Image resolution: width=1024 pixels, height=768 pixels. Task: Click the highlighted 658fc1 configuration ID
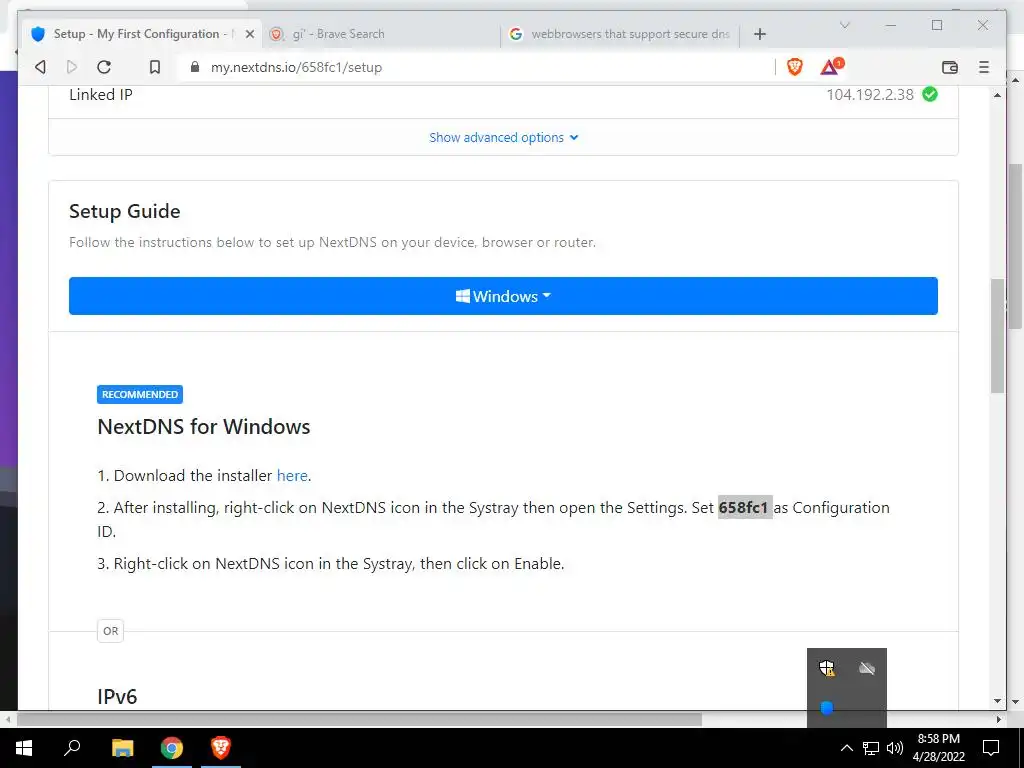(x=744, y=507)
